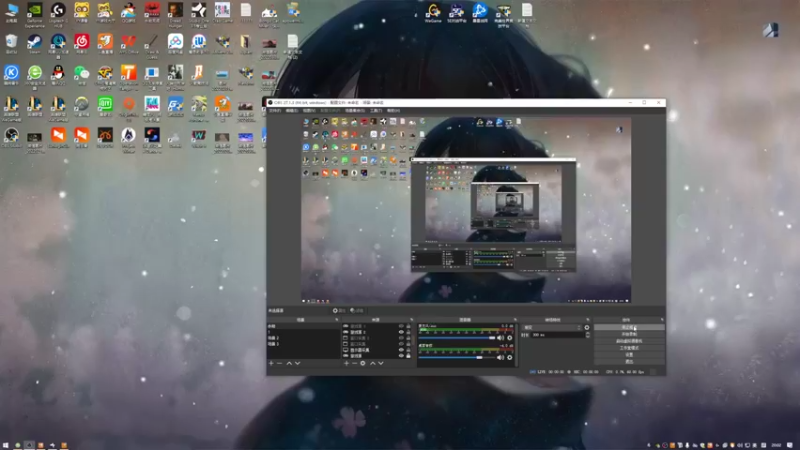Open the View (视图) menu in OBS
The image size is (800, 450).
309,111
